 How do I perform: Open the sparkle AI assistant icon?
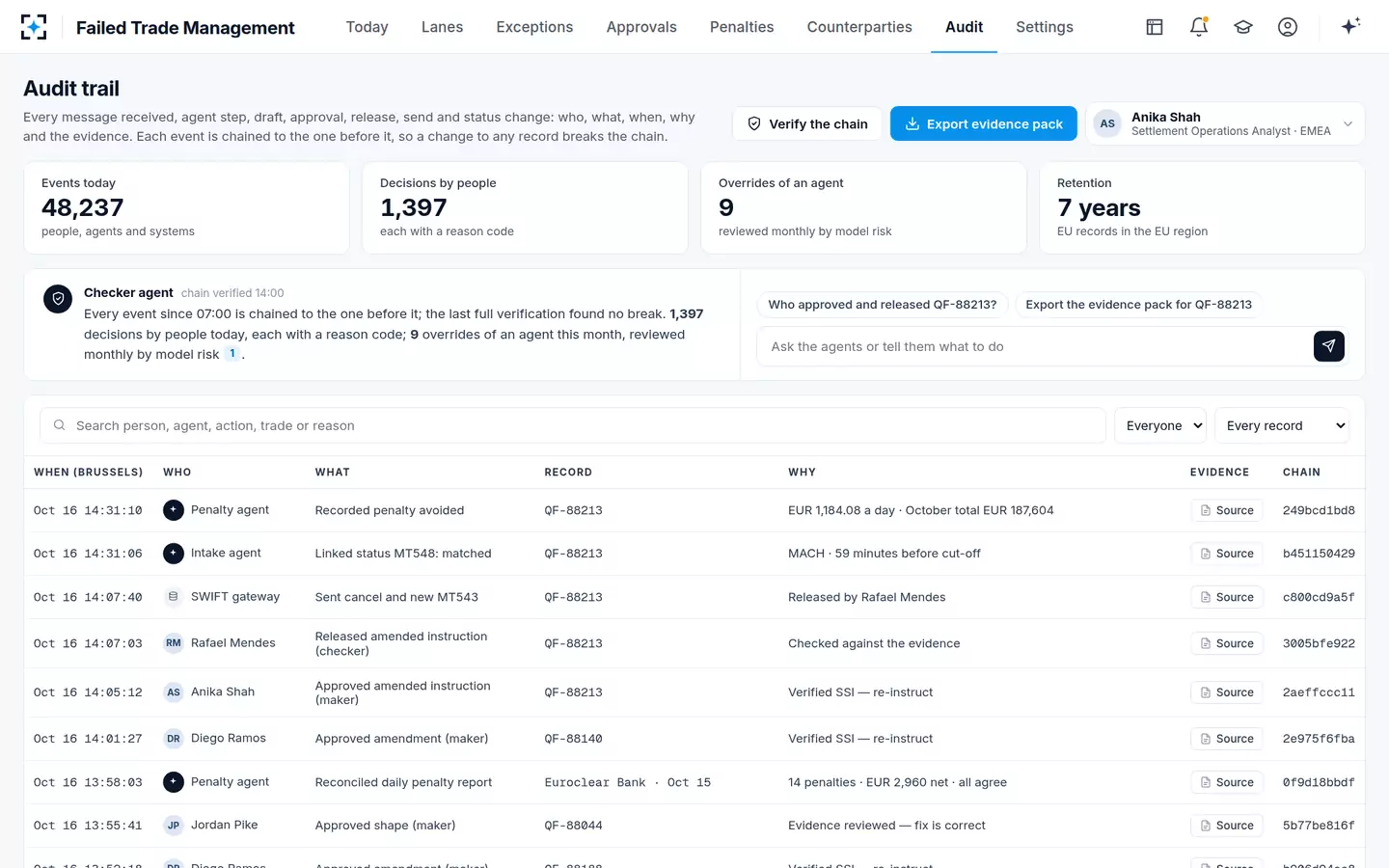click(1350, 26)
